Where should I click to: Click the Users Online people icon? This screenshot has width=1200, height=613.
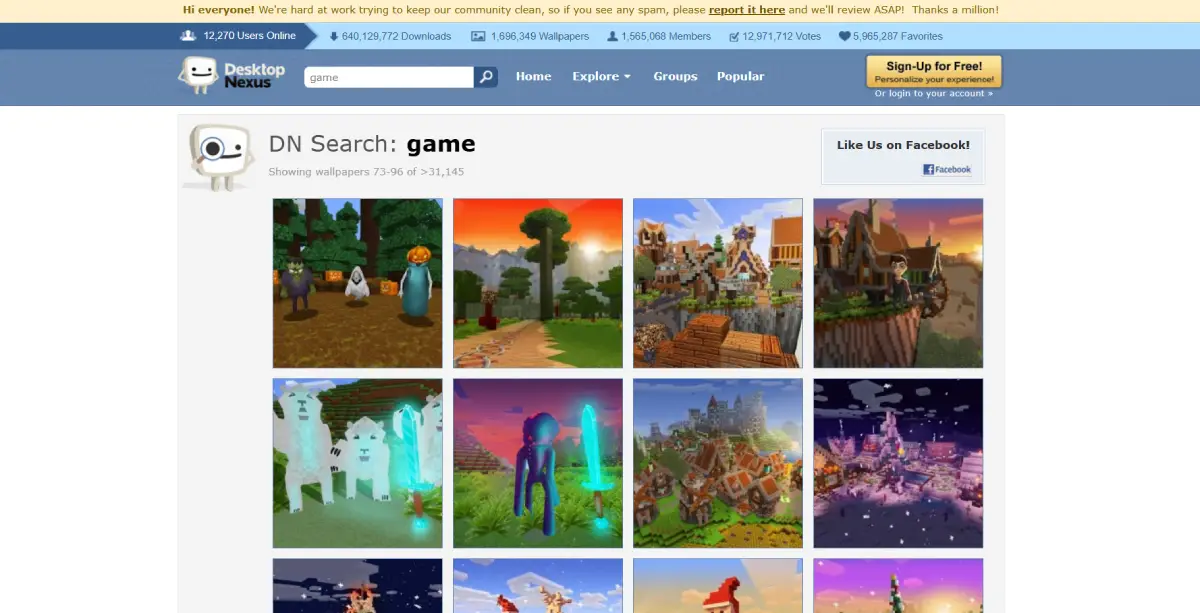pyautogui.click(x=188, y=36)
